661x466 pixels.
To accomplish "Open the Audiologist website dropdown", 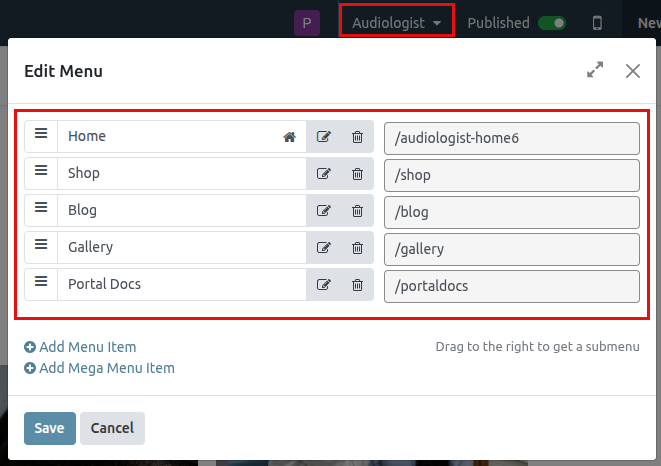I will 397,22.
